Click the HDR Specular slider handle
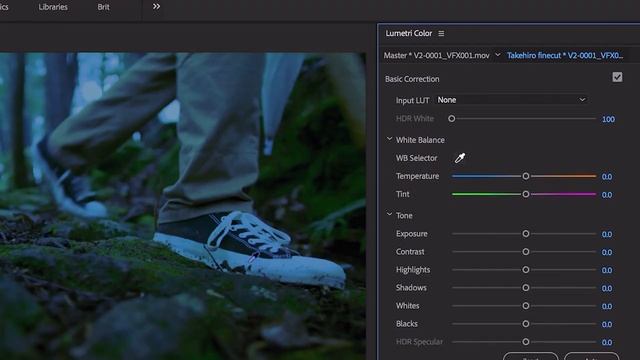Viewport: 640px width, 360px height. (526, 341)
